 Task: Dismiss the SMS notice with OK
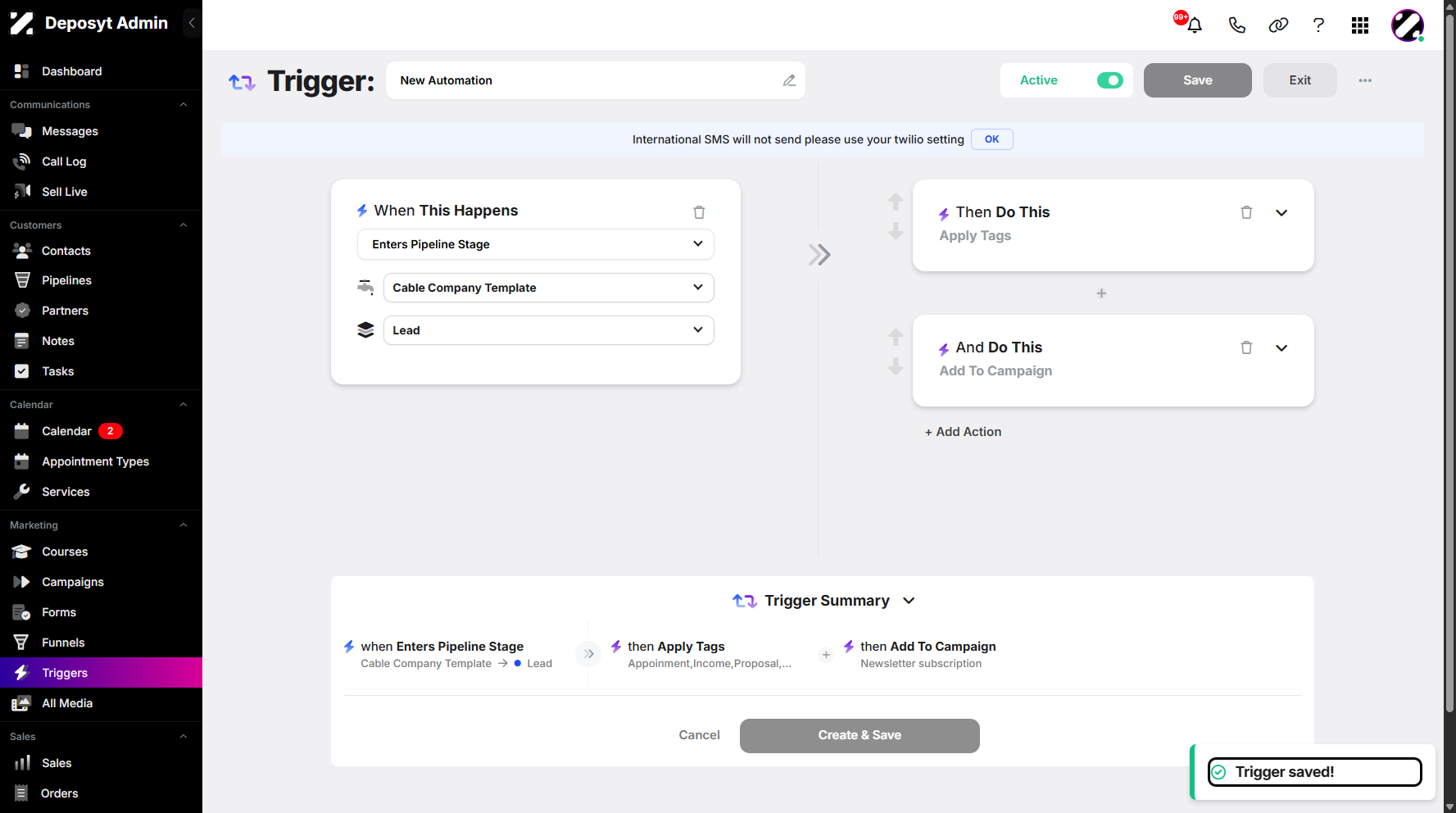(991, 139)
